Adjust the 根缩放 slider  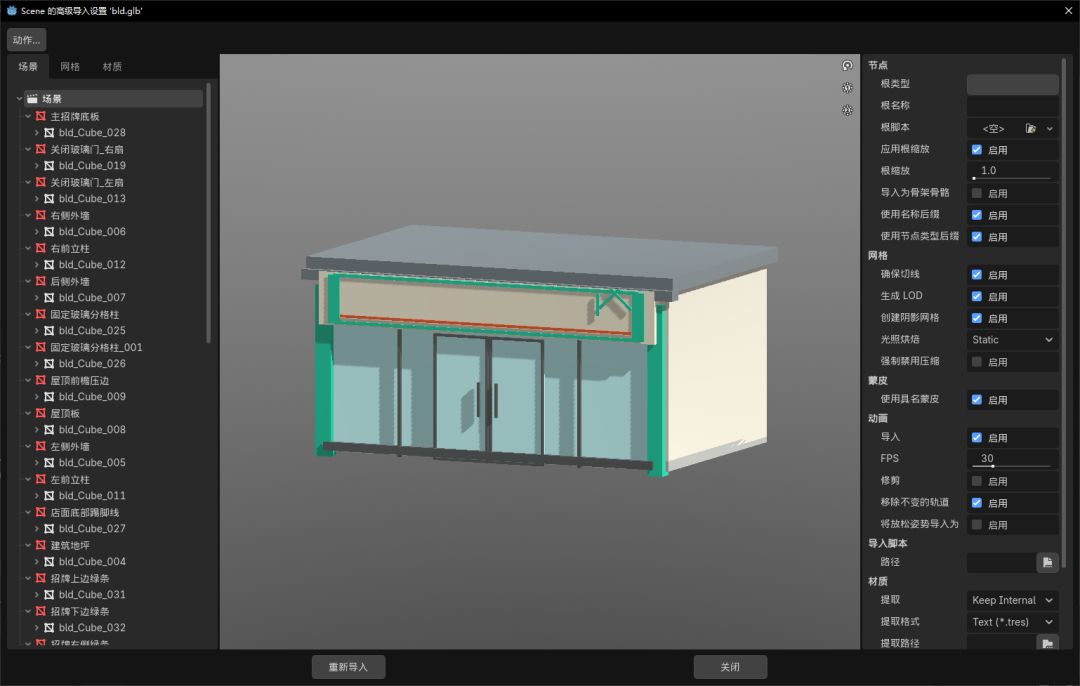1012,178
